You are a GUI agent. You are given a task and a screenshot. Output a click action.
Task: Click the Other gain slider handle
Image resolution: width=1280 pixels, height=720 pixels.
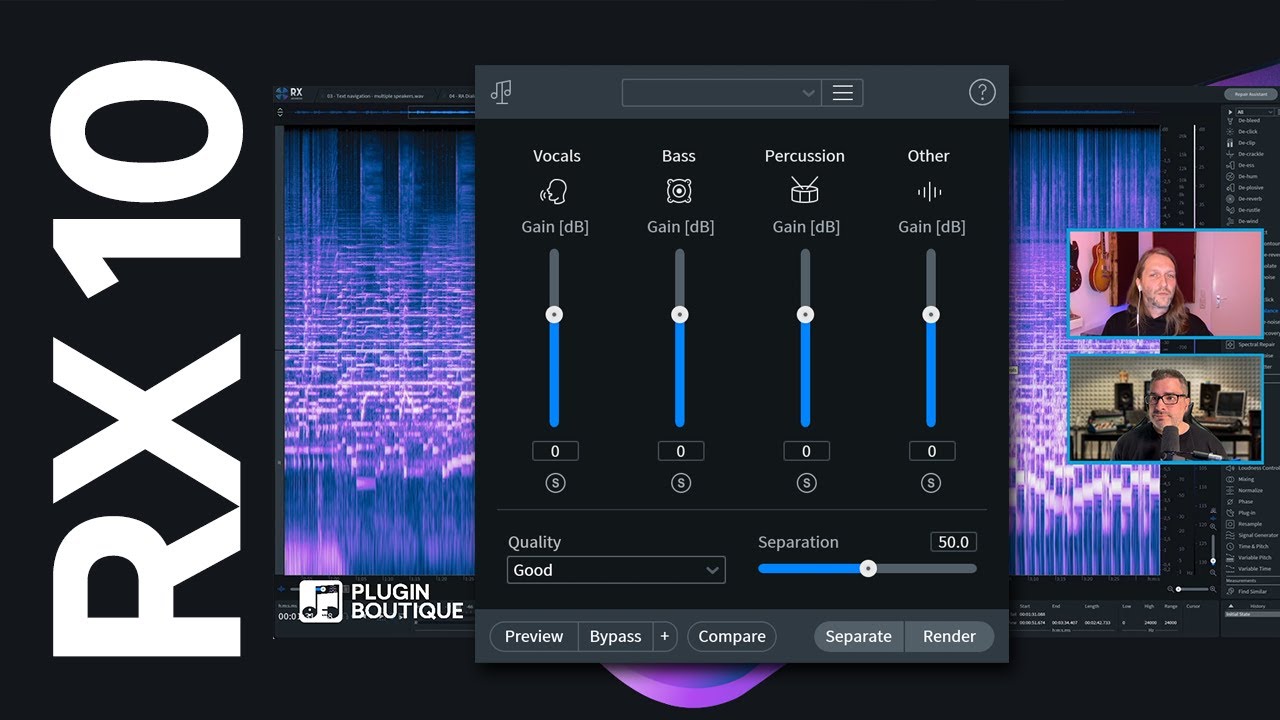[931, 314]
